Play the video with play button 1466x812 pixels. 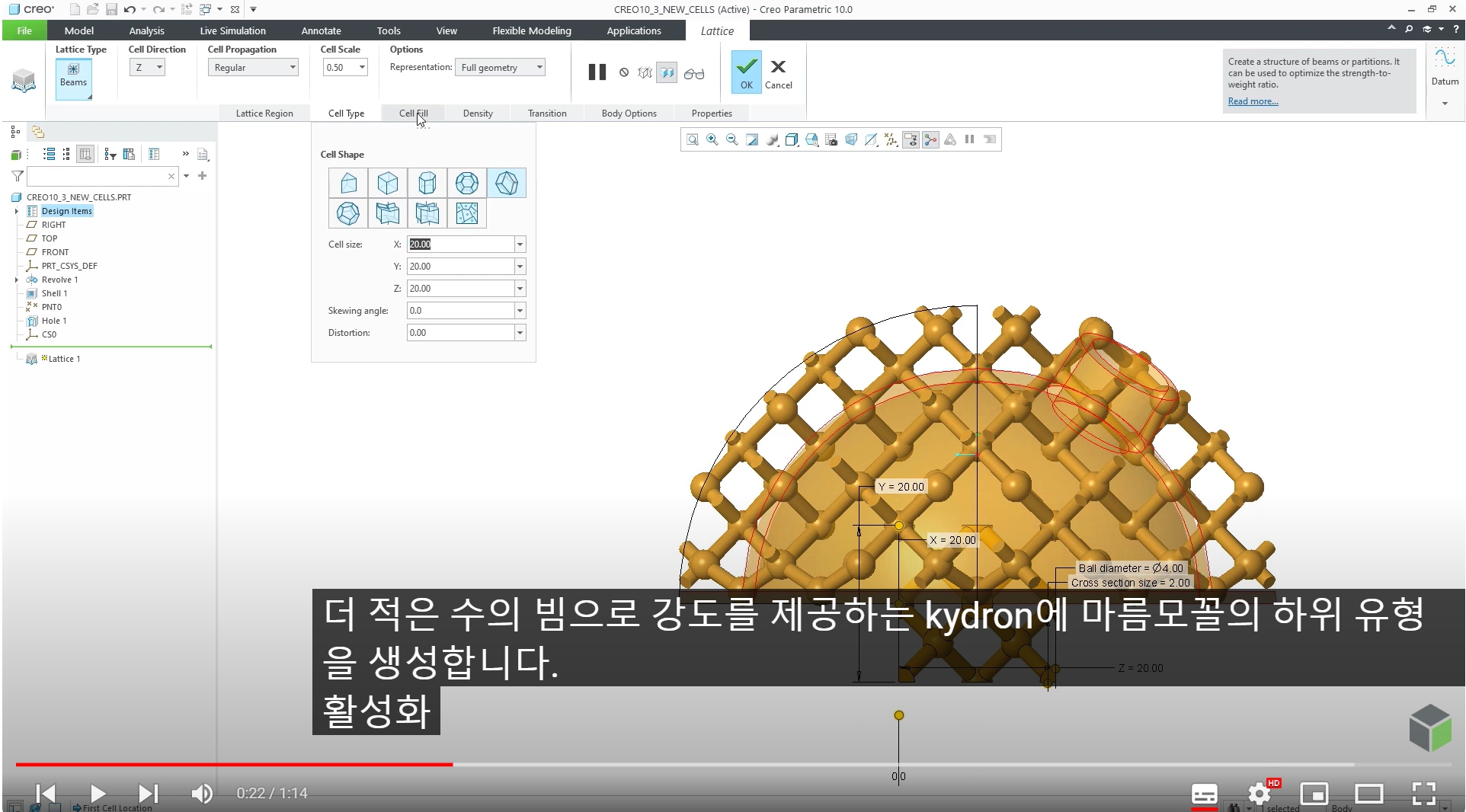(98, 794)
